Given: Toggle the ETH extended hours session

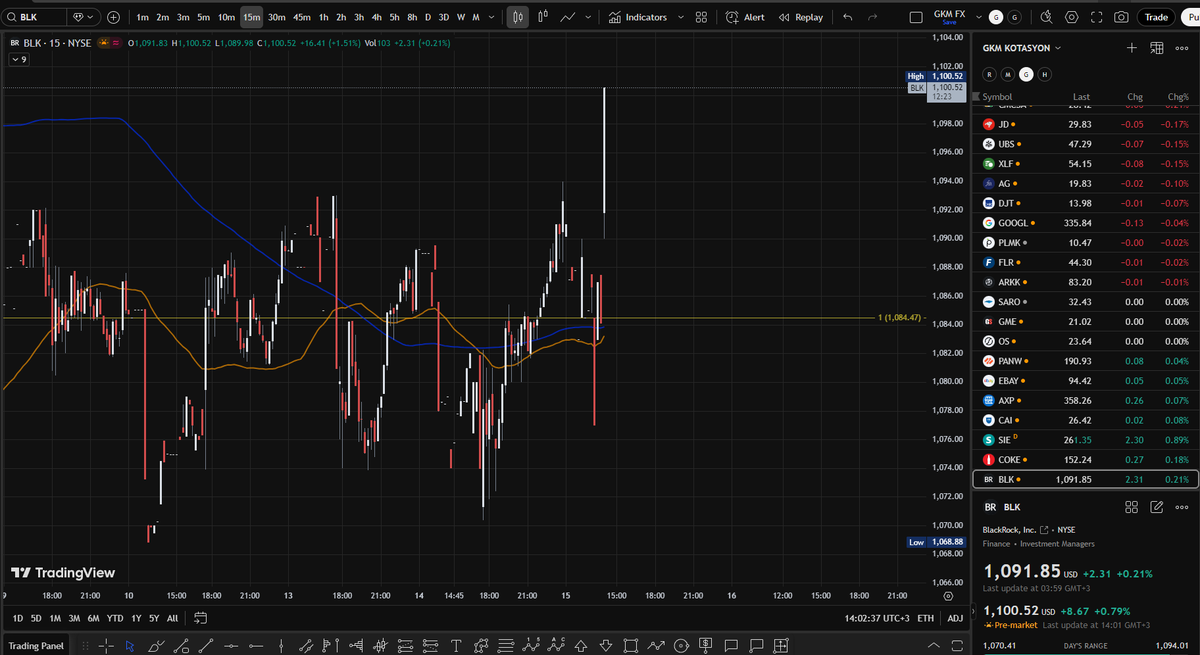Looking at the screenshot, I should tap(926, 618).
